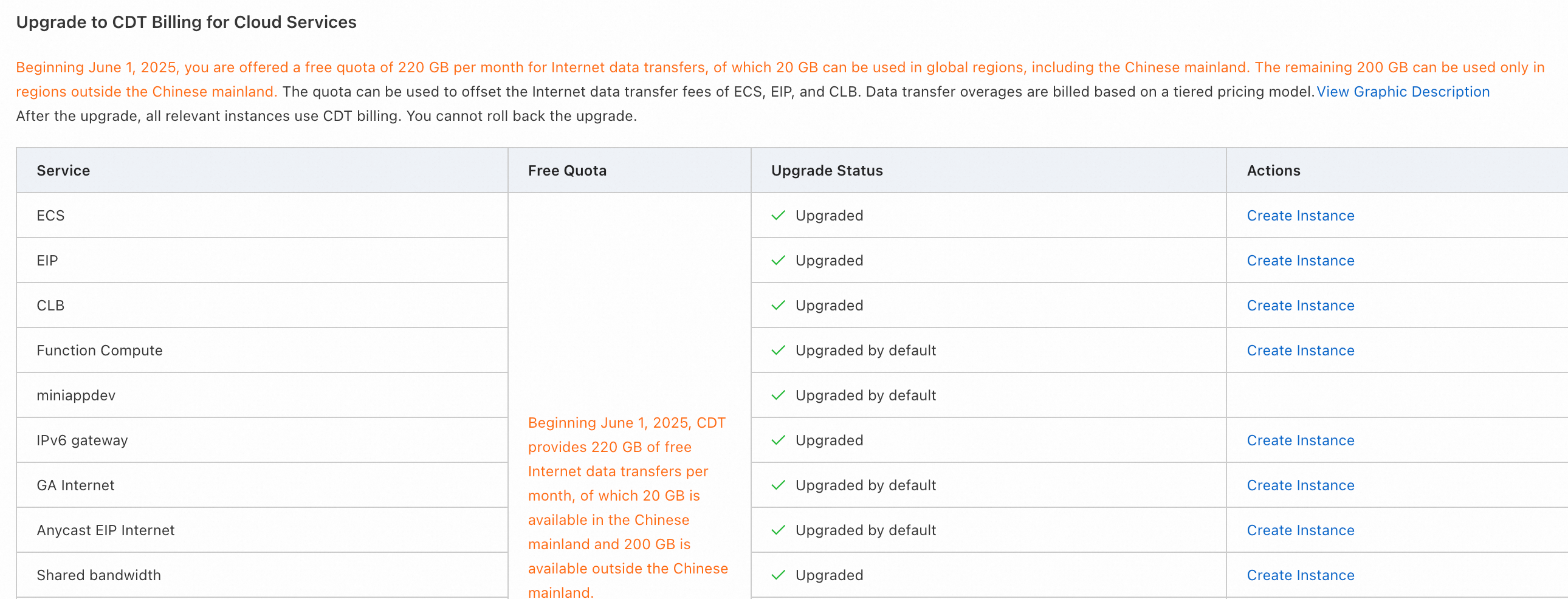Click green checkmark beside EIP Upgraded status

pyautogui.click(x=778, y=261)
